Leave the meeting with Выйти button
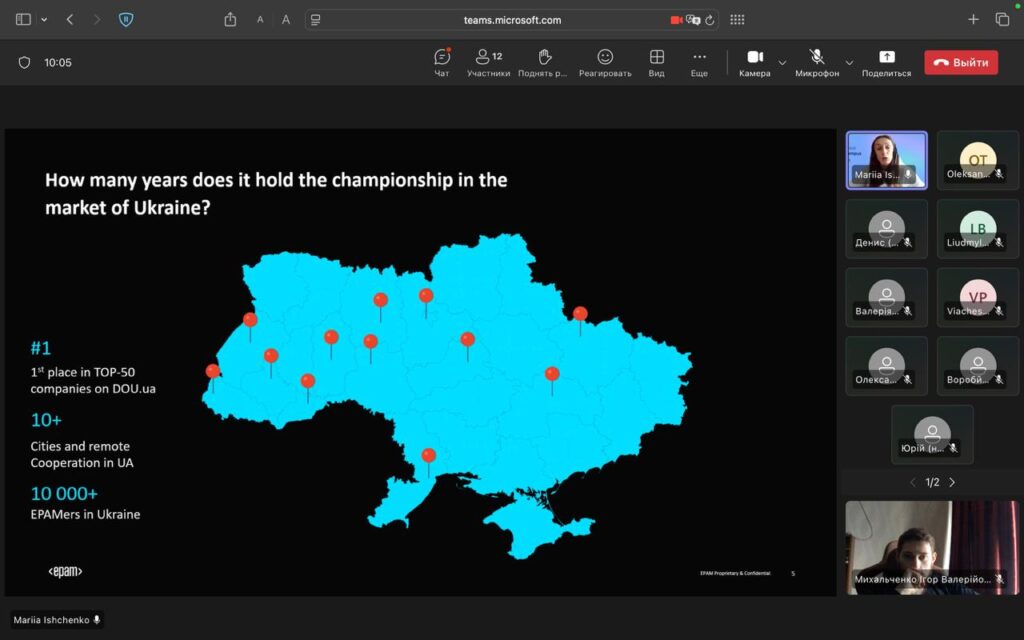Image resolution: width=1024 pixels, height=640 pixels. pos(961,63)
